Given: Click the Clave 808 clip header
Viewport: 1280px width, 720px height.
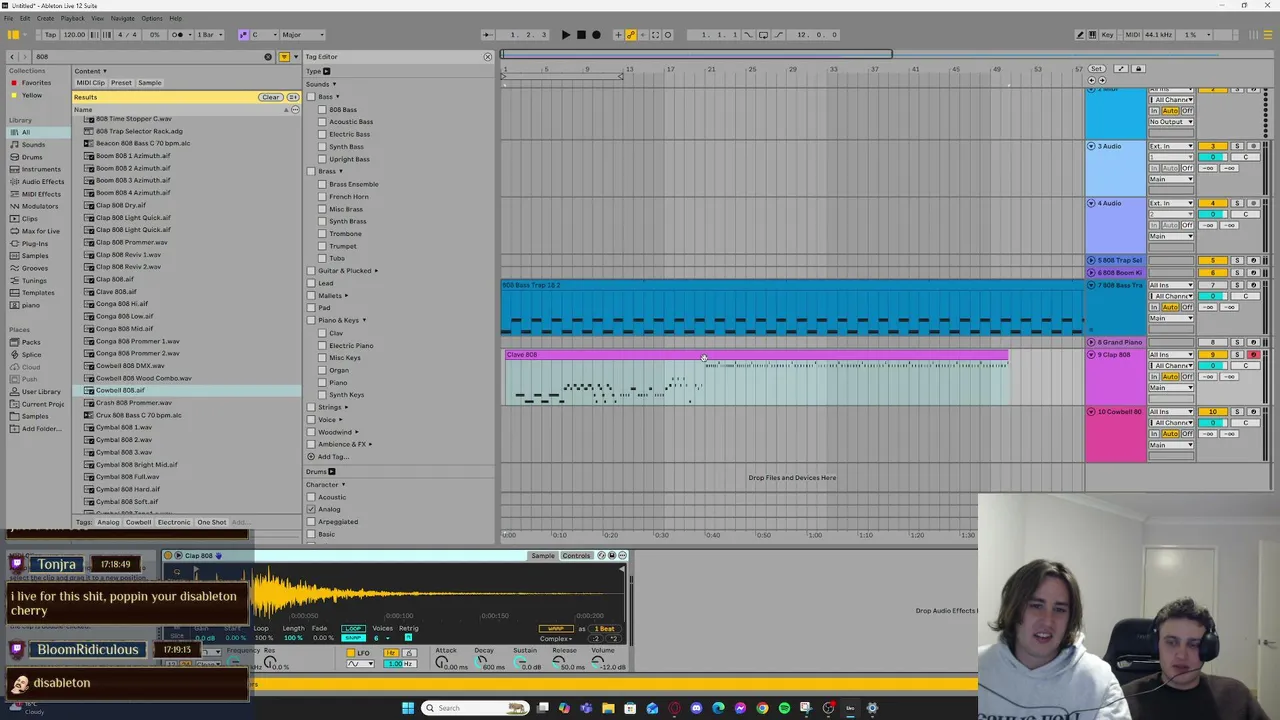Looking at the screenshot, I should [x=756, y=355].
